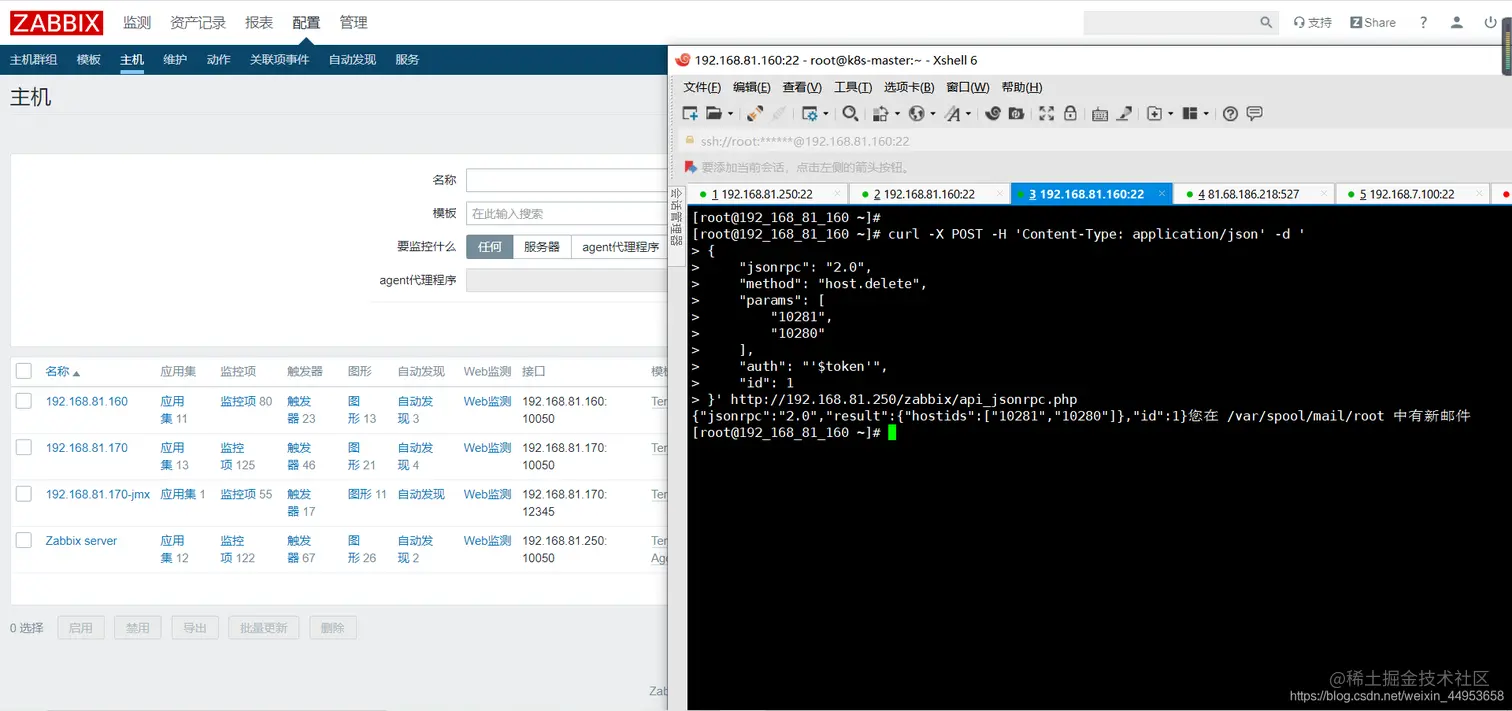Open host link 192.168.81.160
This screenshot has width=1512, height=711.
click(x=87, y=401)
